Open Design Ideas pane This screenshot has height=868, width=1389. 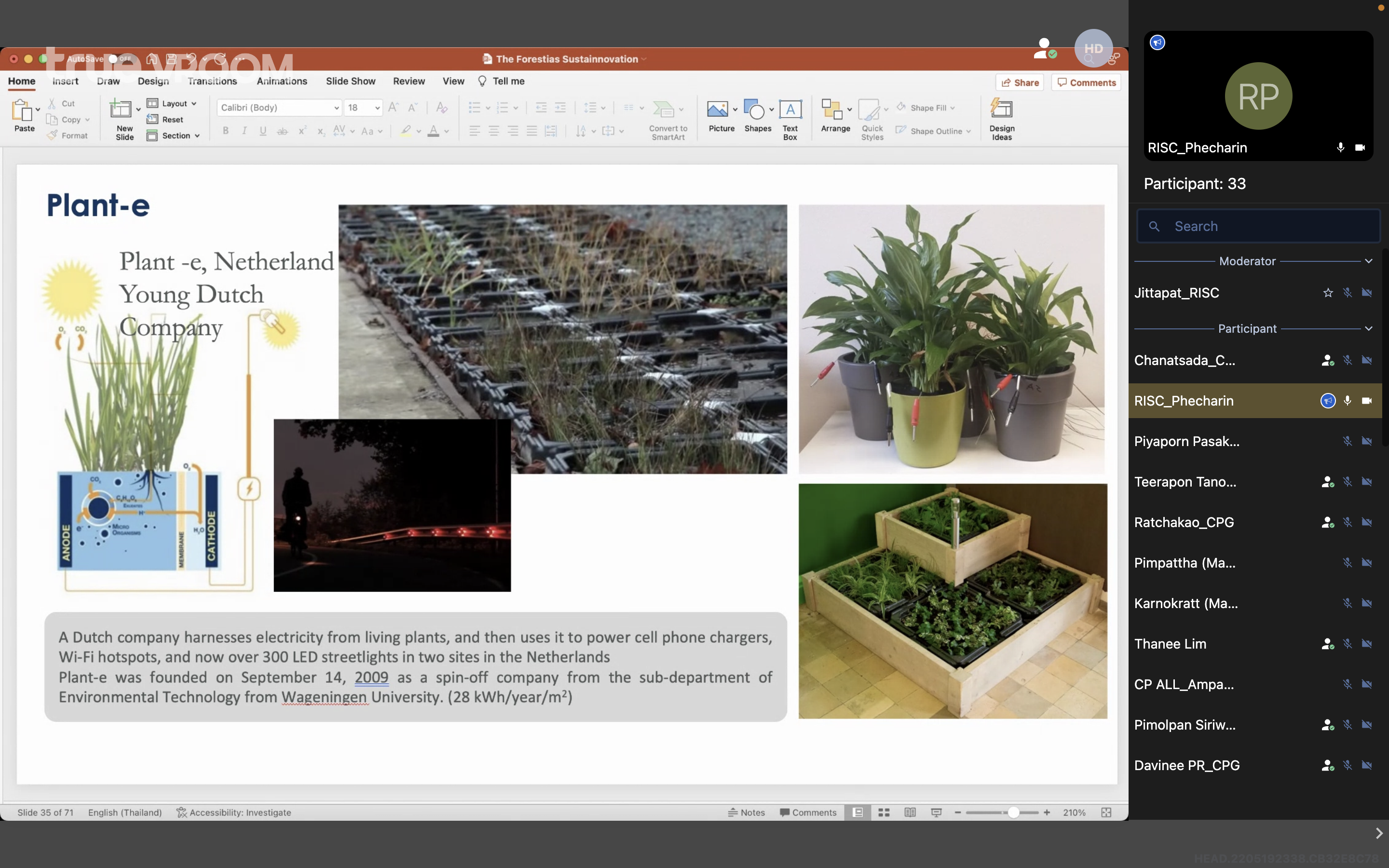[1002, 109]
